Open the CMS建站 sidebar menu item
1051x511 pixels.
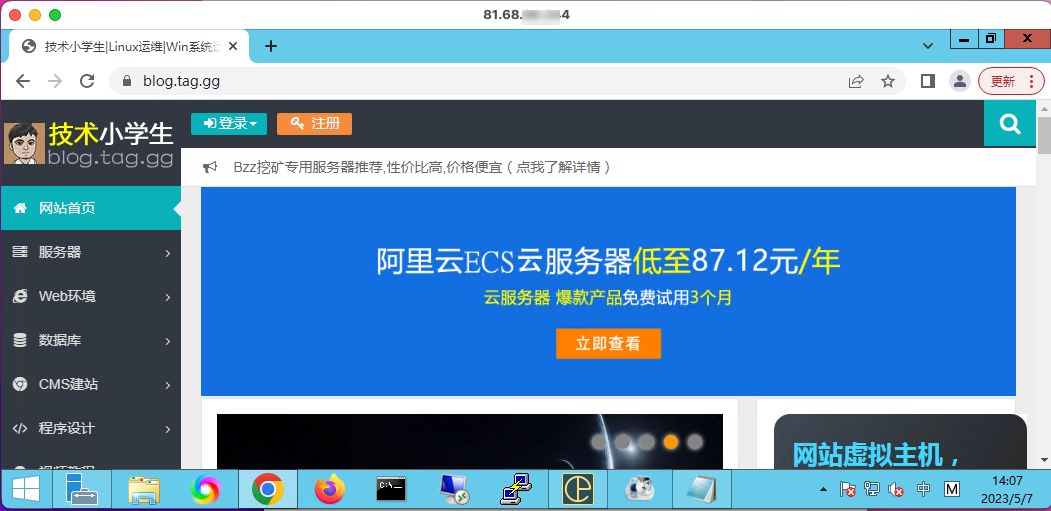(x=90, y=385)
